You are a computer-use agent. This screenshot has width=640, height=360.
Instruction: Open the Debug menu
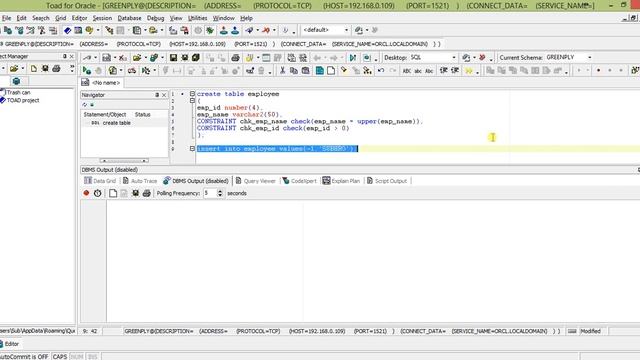pyautogui.click(x=155, y=18)
